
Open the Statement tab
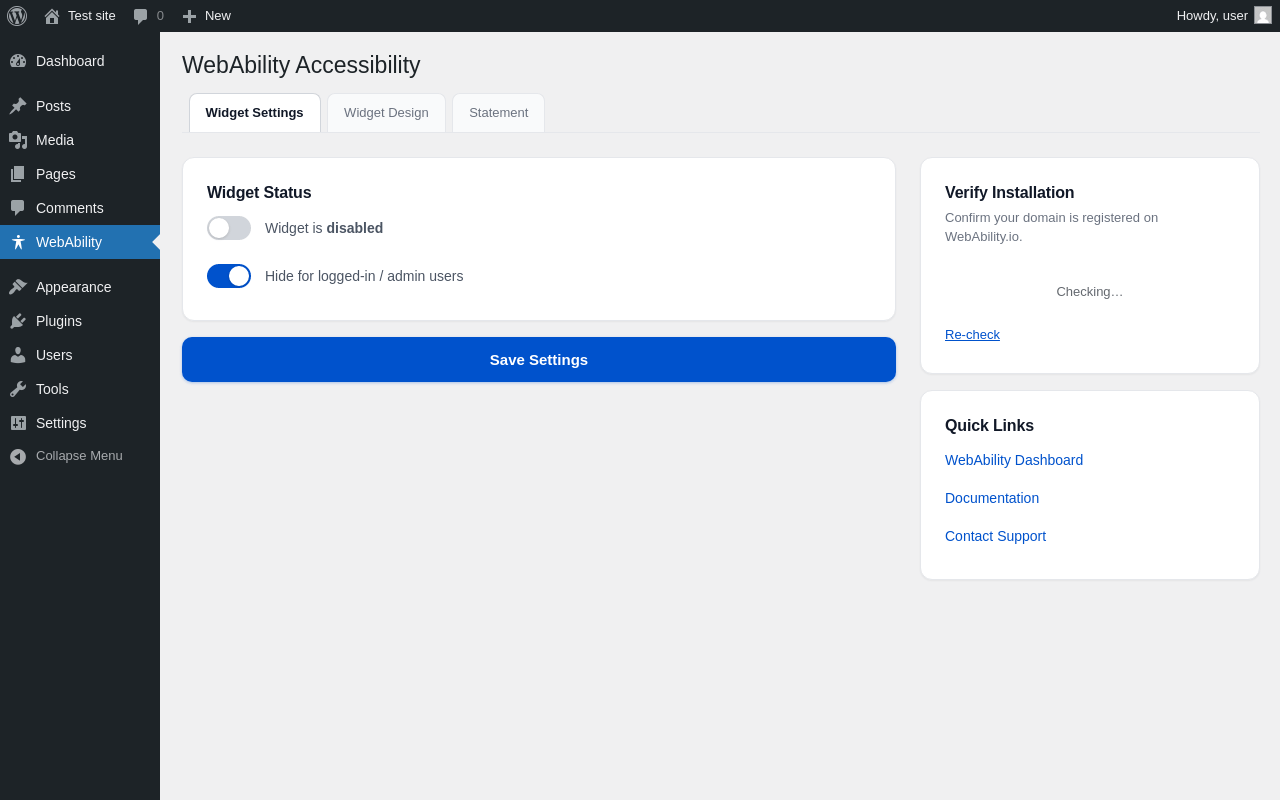[x=498, y=113]
